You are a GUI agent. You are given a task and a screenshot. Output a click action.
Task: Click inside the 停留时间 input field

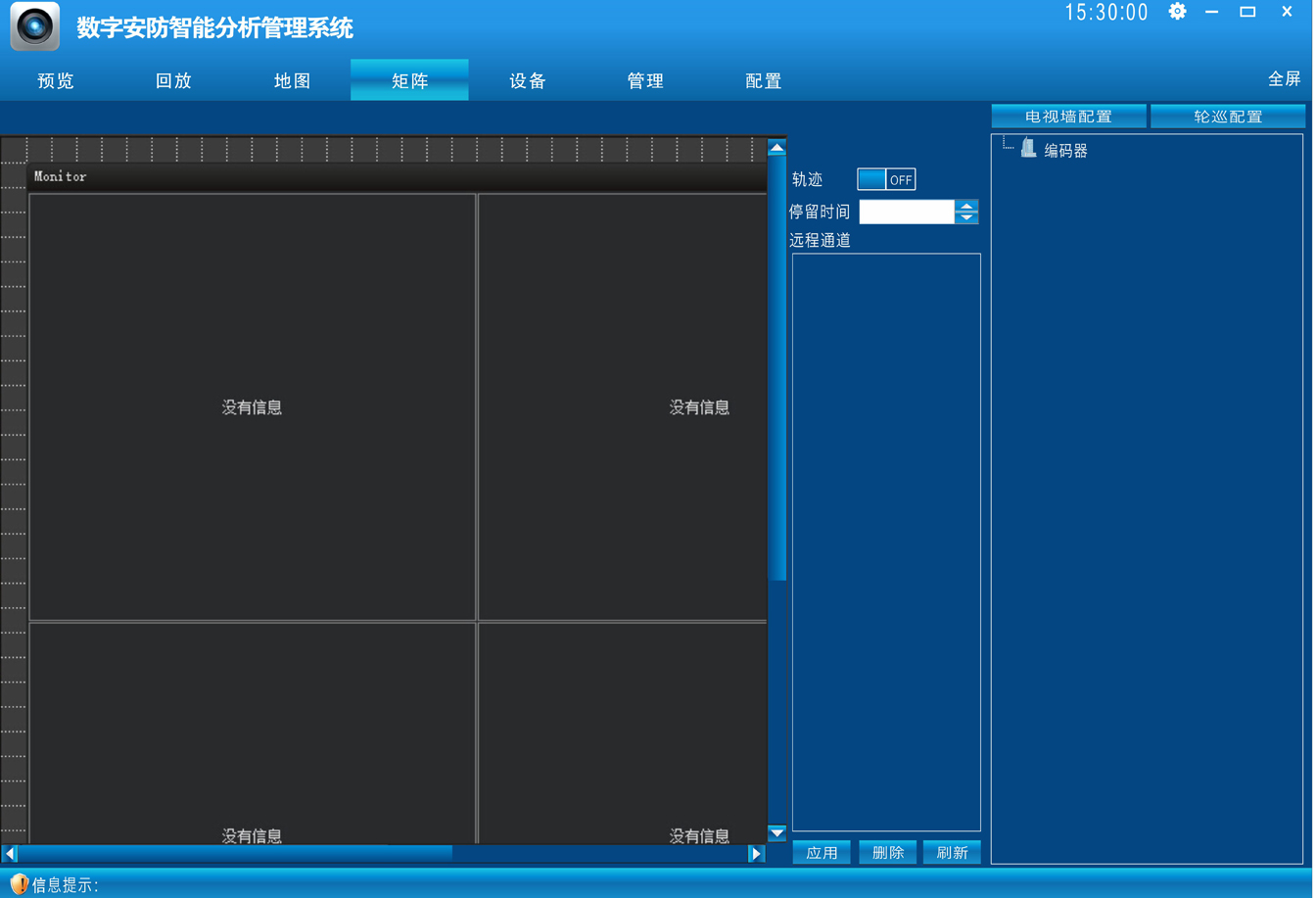click(x=906, y=212)
